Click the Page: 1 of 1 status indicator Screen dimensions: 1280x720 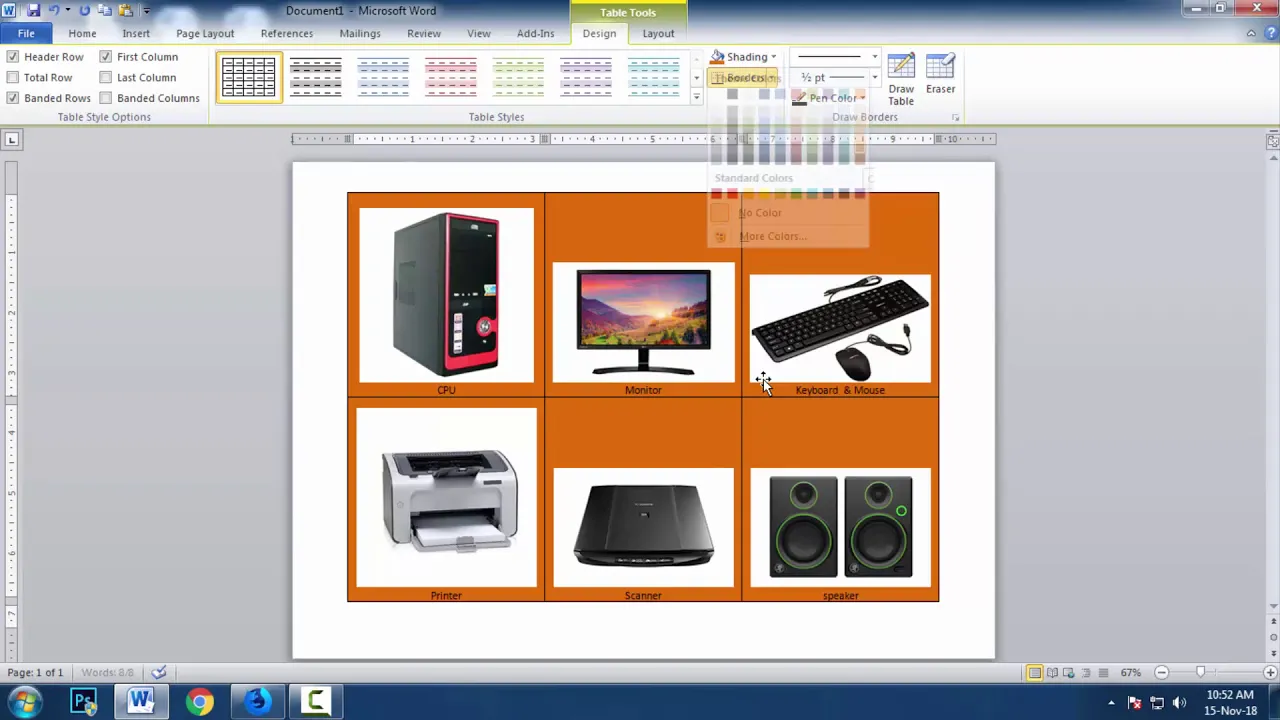35,673
